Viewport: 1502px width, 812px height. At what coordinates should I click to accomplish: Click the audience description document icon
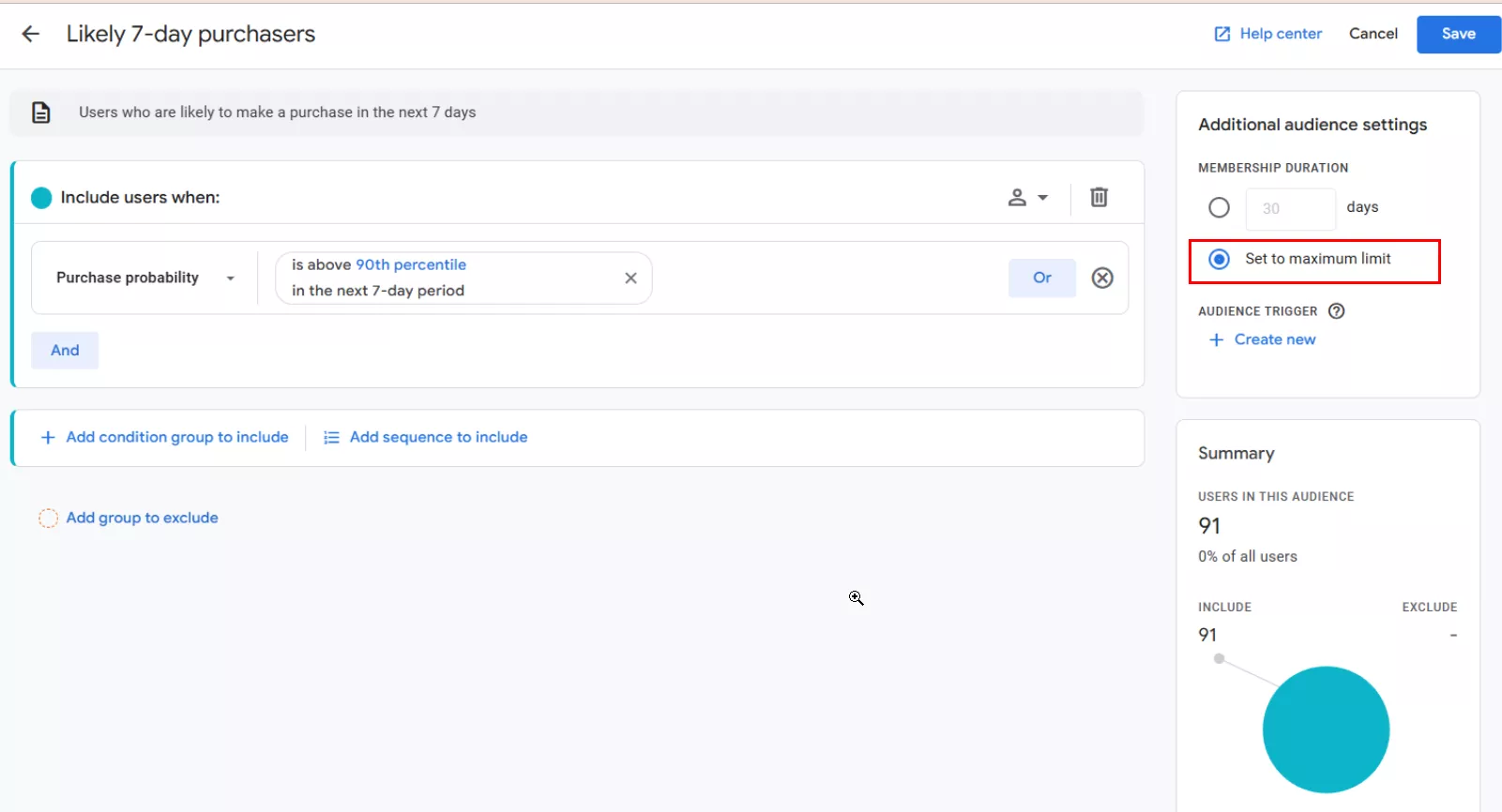pyautogui.click(x=41, y=113)
